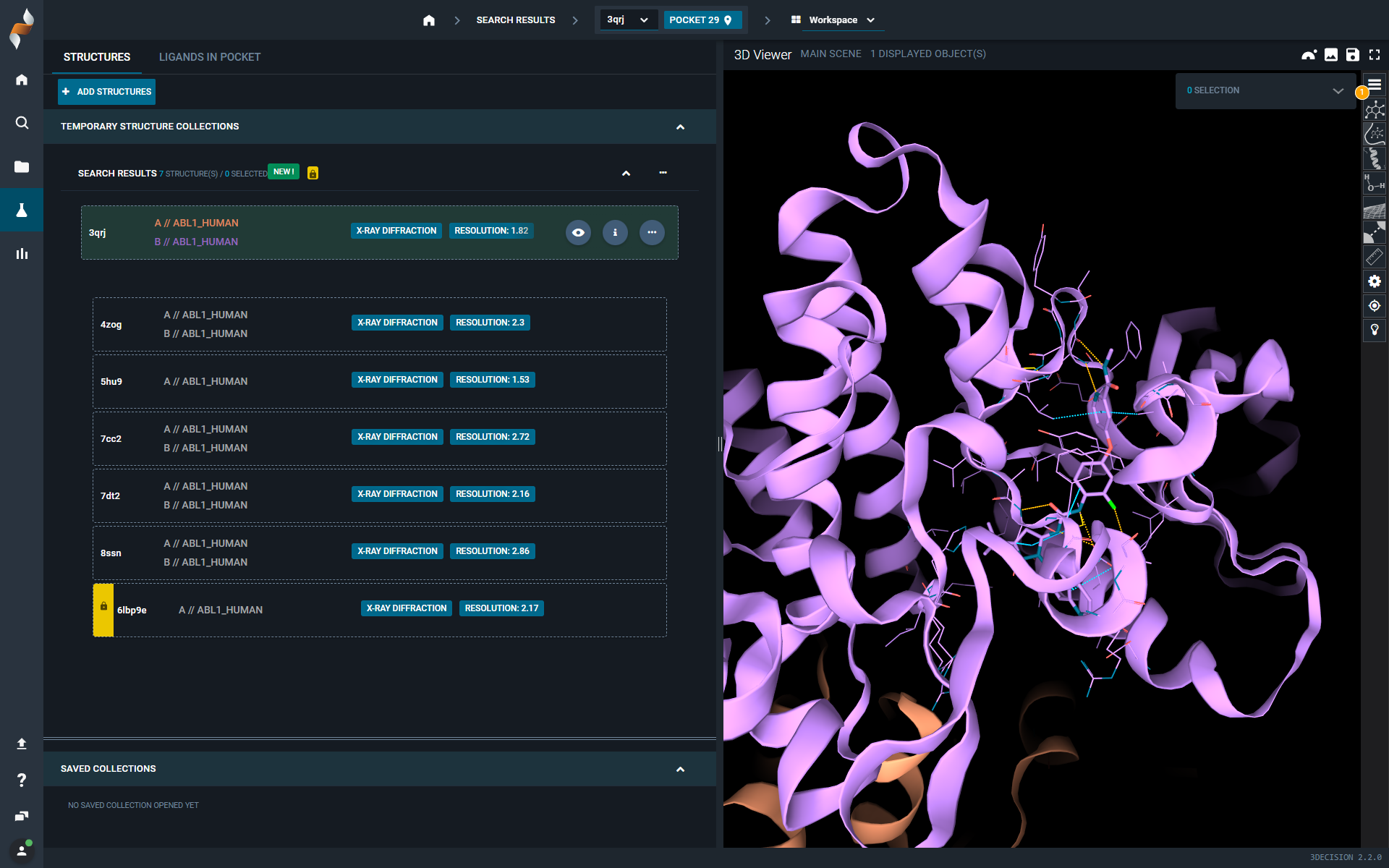Take a viewer image snapshot
1389x868 pixels.
click(1330, 54)
